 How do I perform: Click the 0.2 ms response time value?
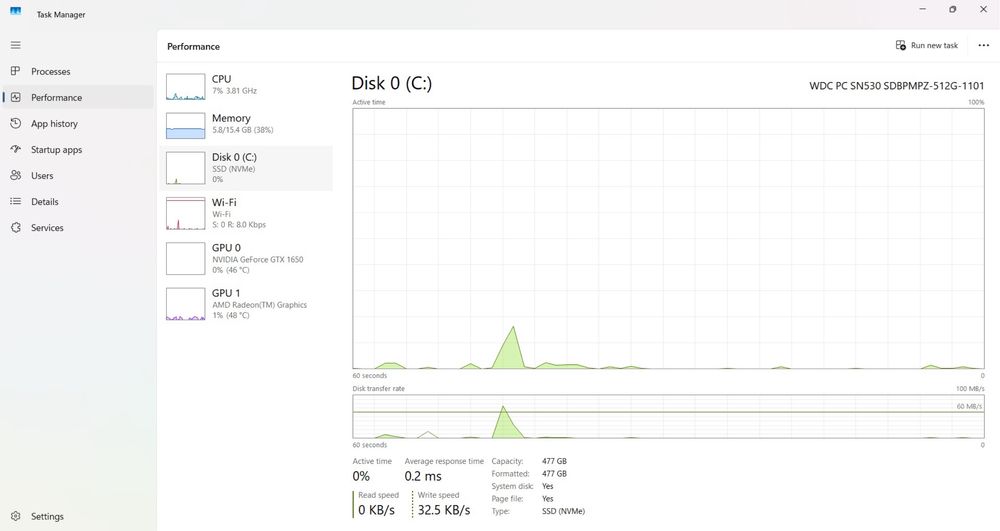tap(423, 476)
